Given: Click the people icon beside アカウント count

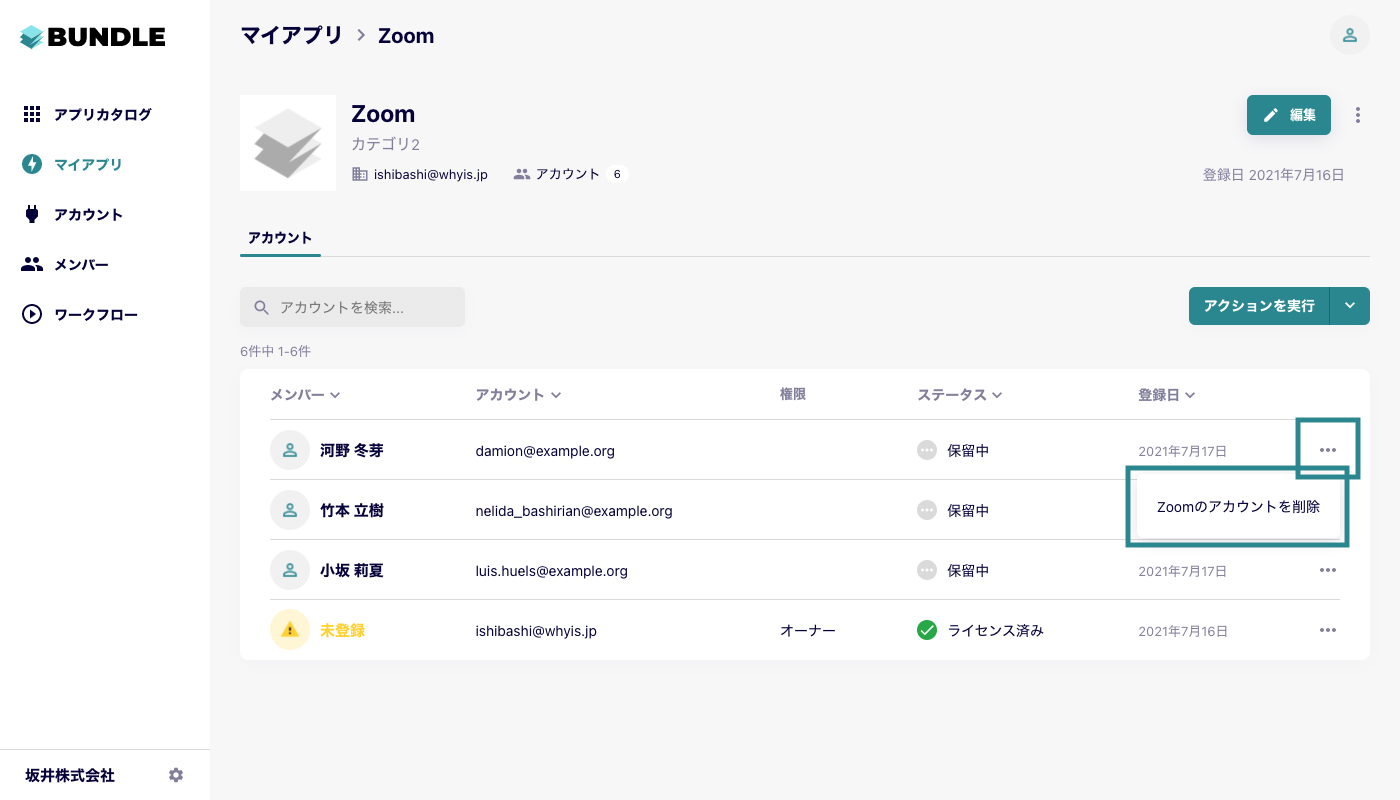Looking at the screenshot, I should coord(522,174).
